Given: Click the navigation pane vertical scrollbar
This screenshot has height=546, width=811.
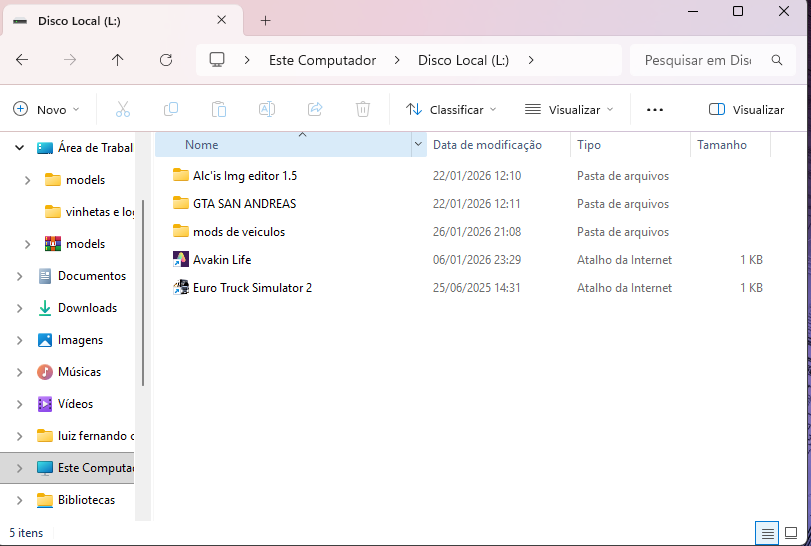Looking at the screenshot, I should point(143,290).
